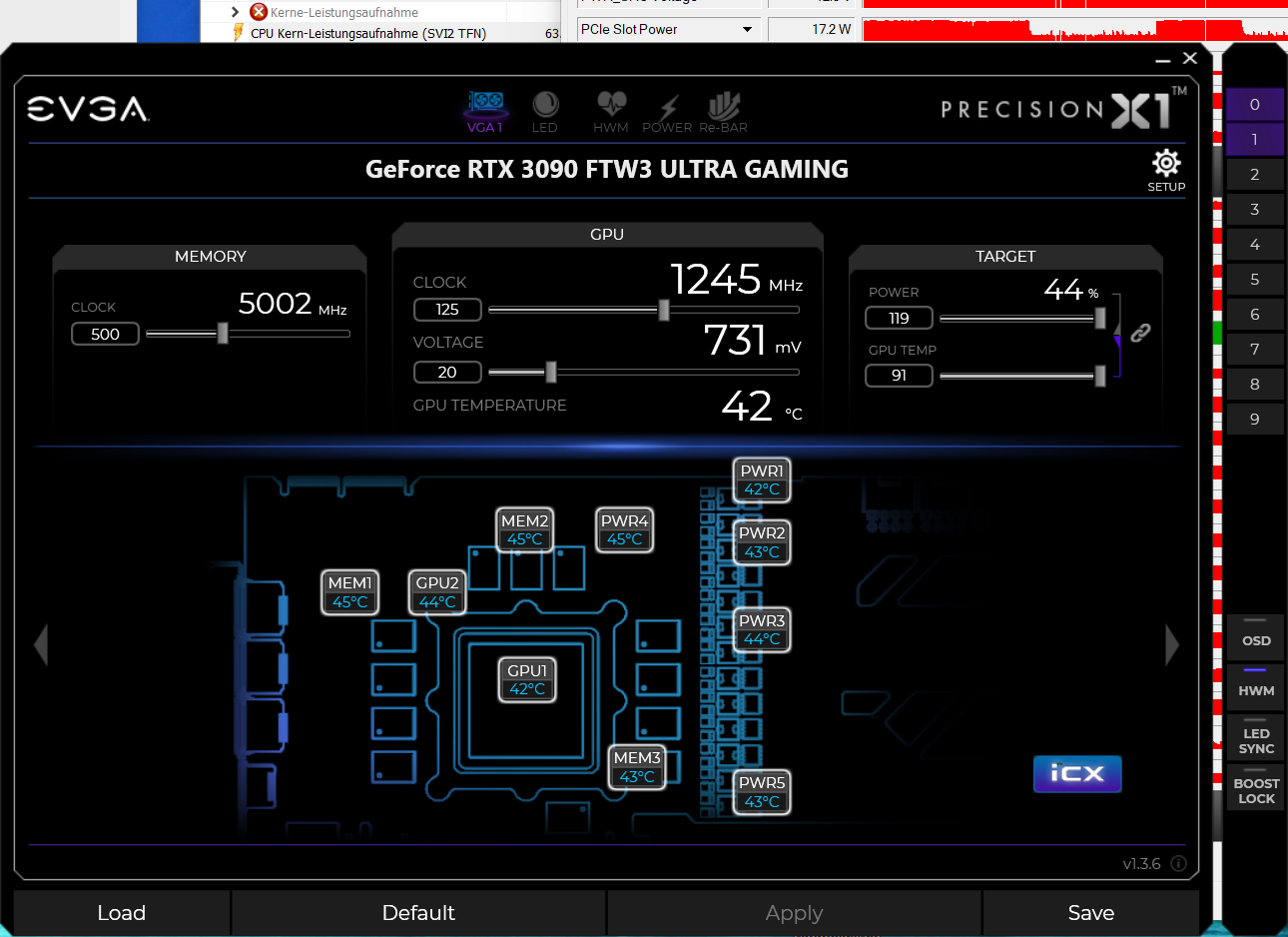The height and width of the screenshot is (937, 1288).
Task: Click the Apply button
Action: [x=794, y=913]
